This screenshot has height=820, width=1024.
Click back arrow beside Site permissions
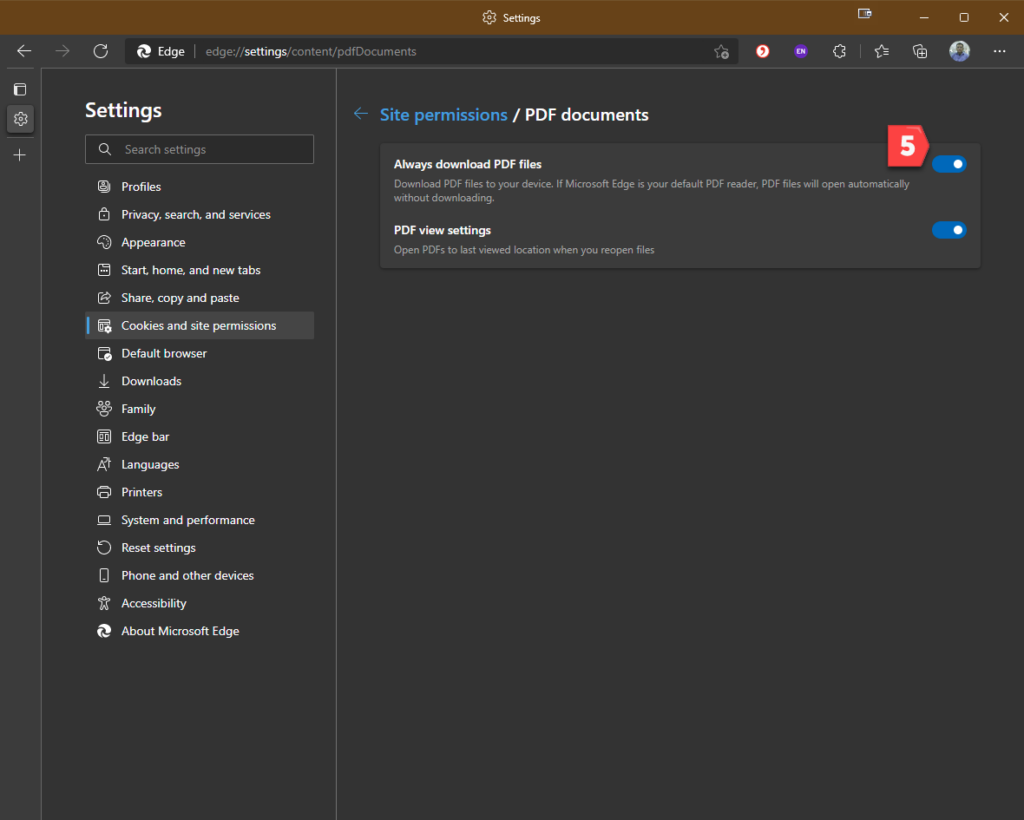tap(361, 114)
